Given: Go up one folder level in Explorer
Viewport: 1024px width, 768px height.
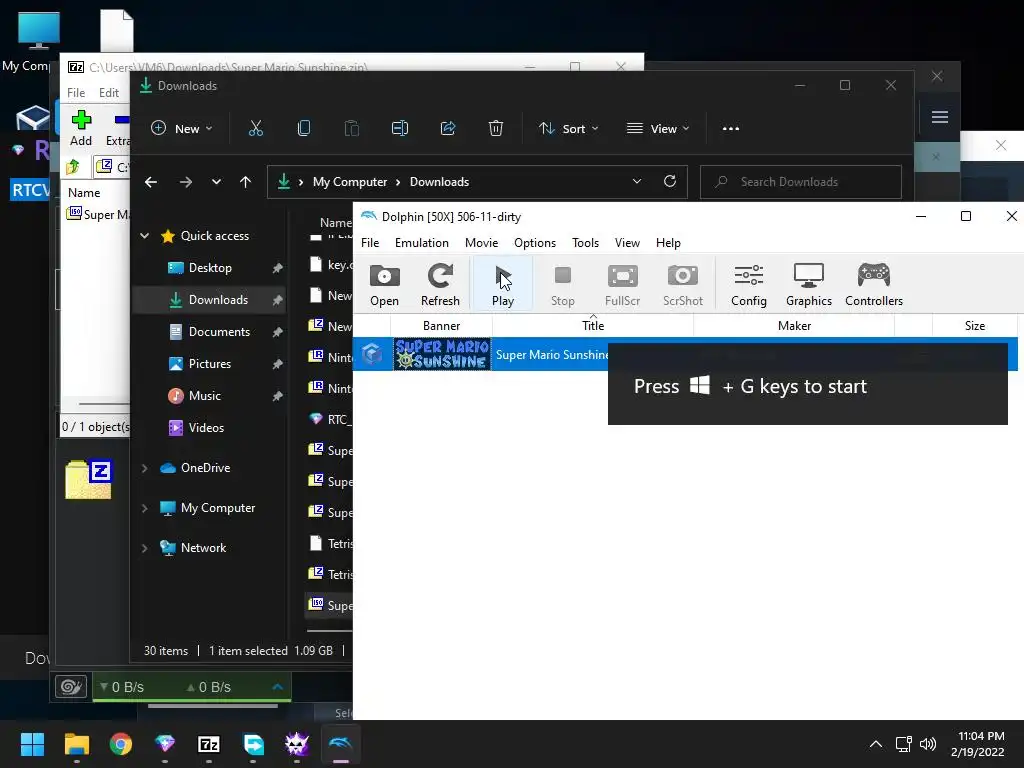Looking at the screenshot, I should [x=246, y=182].
